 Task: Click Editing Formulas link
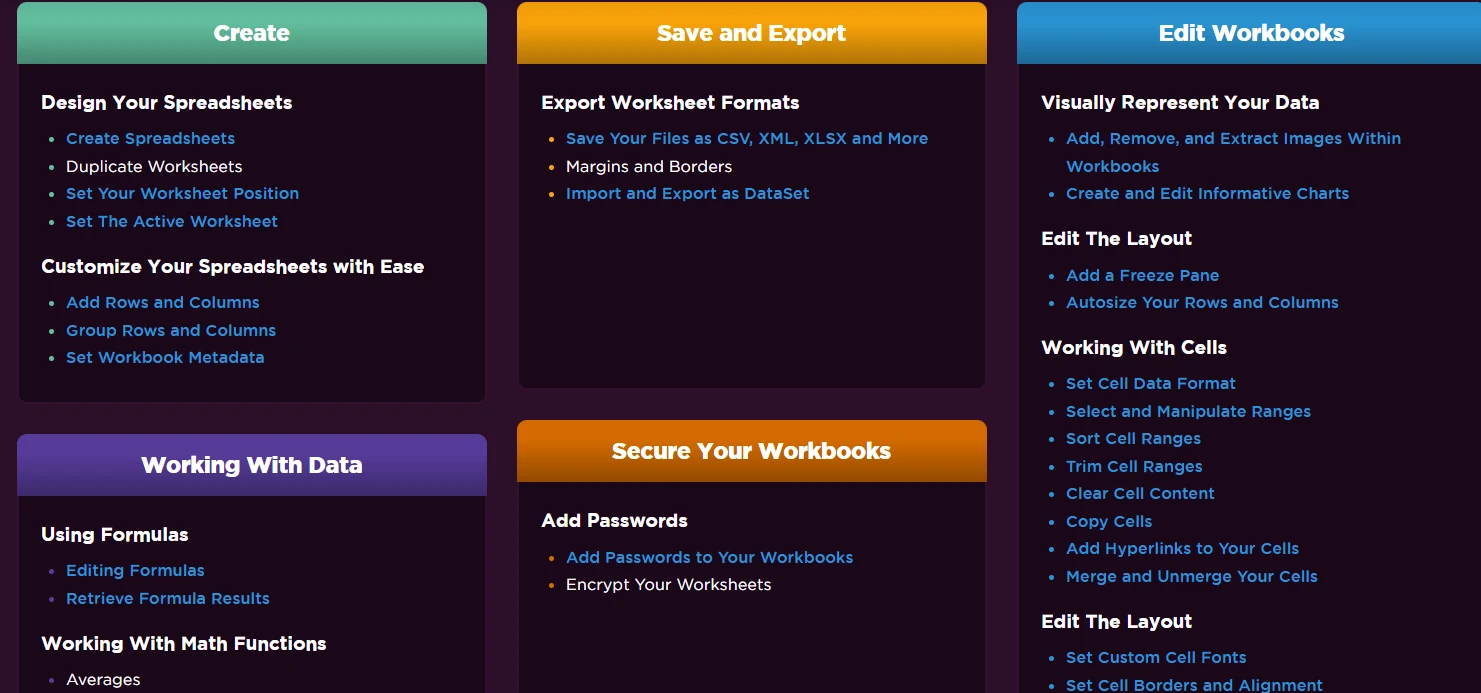pos(135,571)
